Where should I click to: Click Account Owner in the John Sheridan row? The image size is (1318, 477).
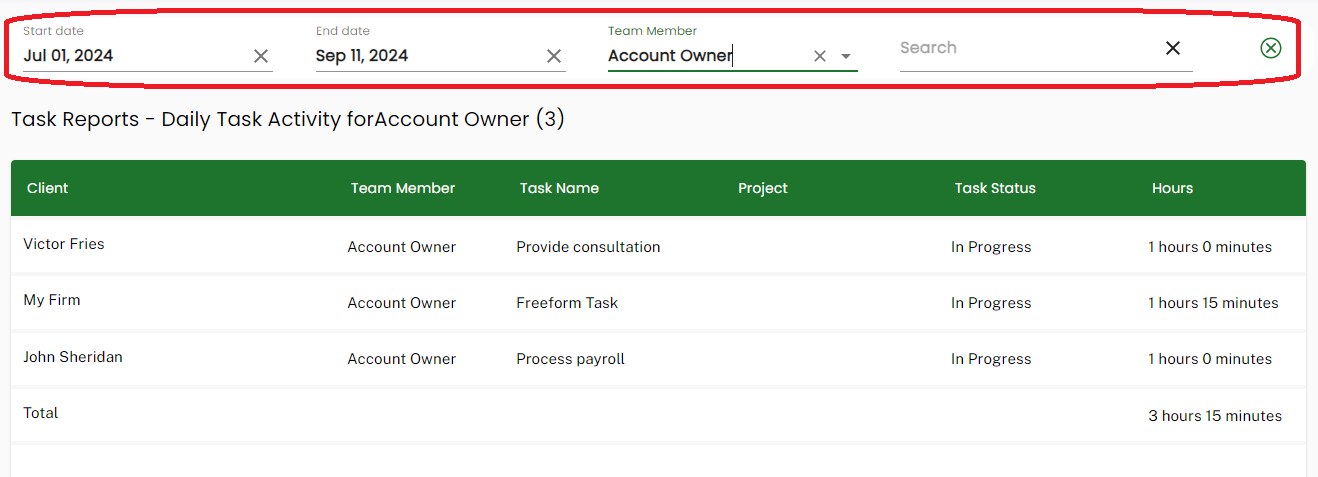[402, 359]
